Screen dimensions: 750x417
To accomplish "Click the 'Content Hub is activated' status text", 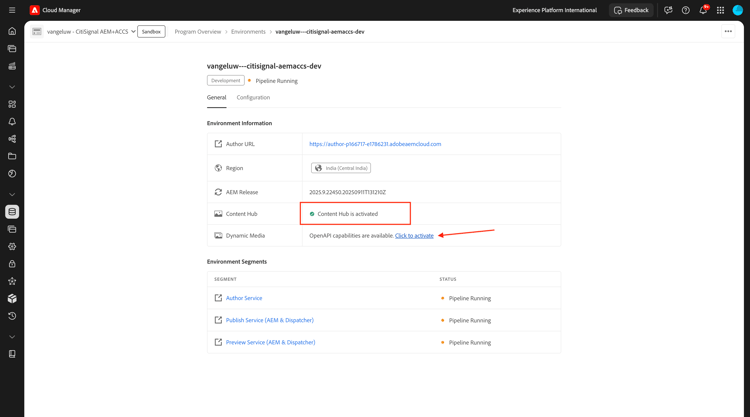I will click(347, 214).
